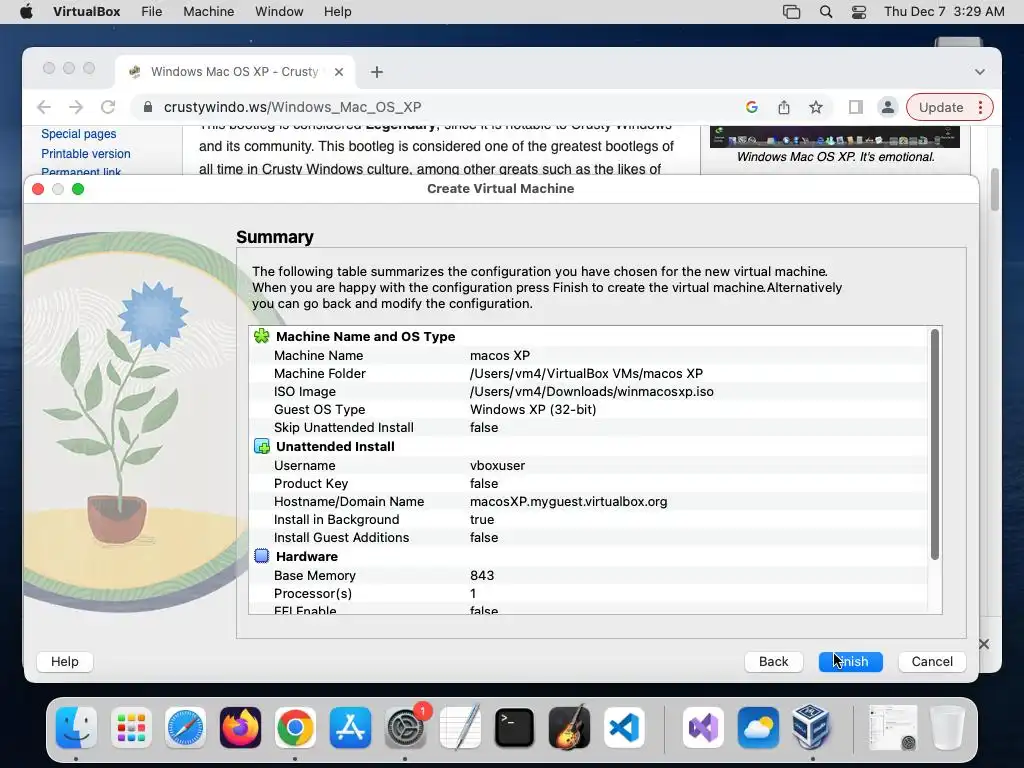Open Control Center in menu bar
This screenshot has width=1024, height=768.
click(859, 12)
